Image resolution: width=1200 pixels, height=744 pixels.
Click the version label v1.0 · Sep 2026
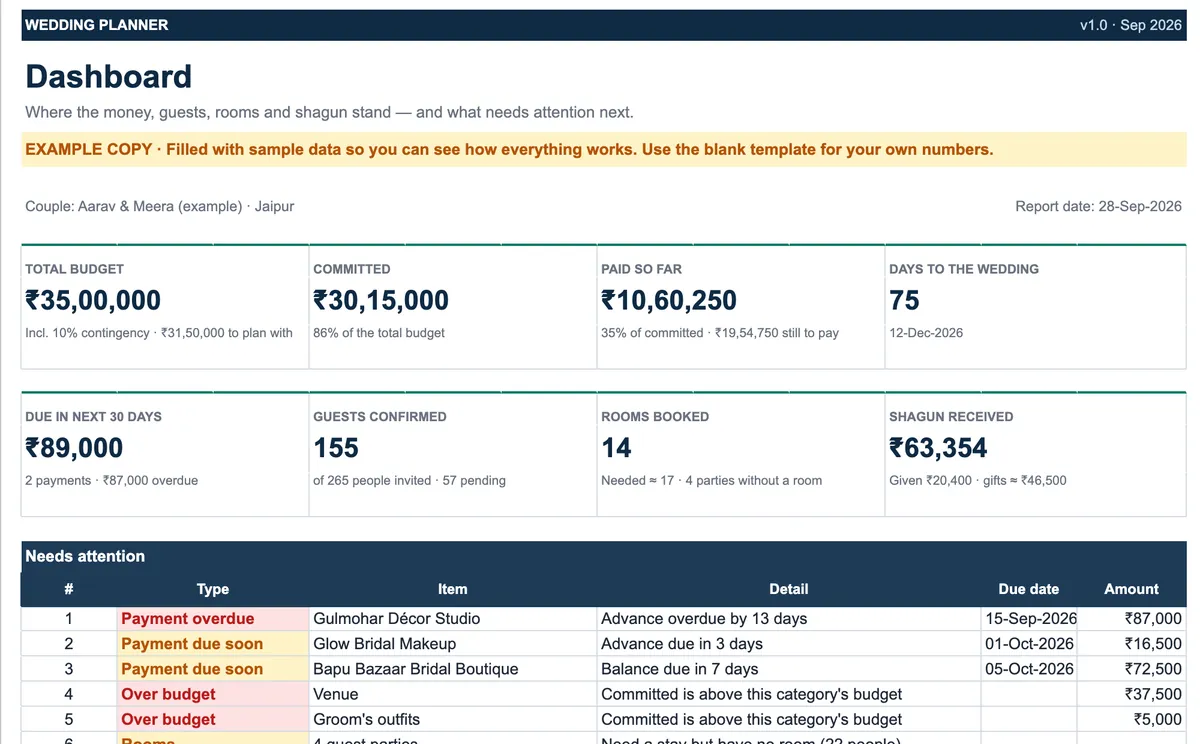[x=1130, y=25]
